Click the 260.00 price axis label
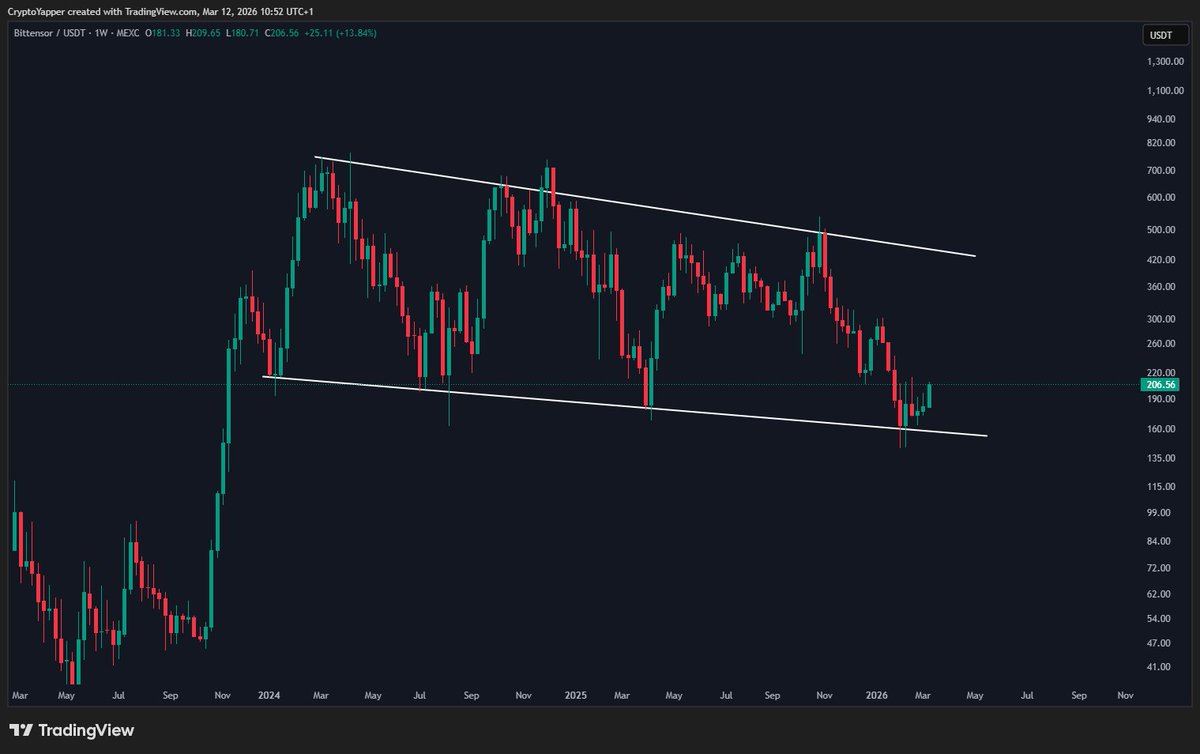This screenshot has height=754, width=1200. pos(1161,344)
